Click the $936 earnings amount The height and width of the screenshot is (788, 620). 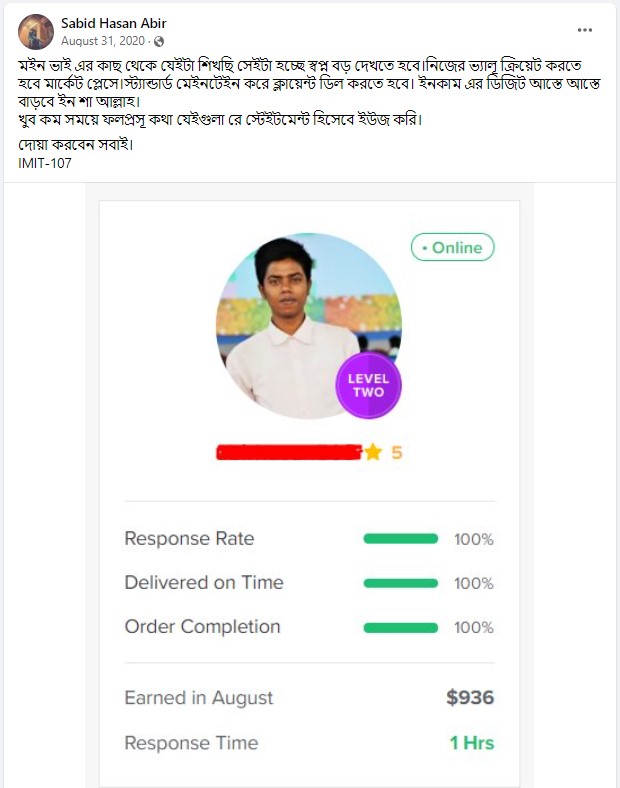coord(469,698)
